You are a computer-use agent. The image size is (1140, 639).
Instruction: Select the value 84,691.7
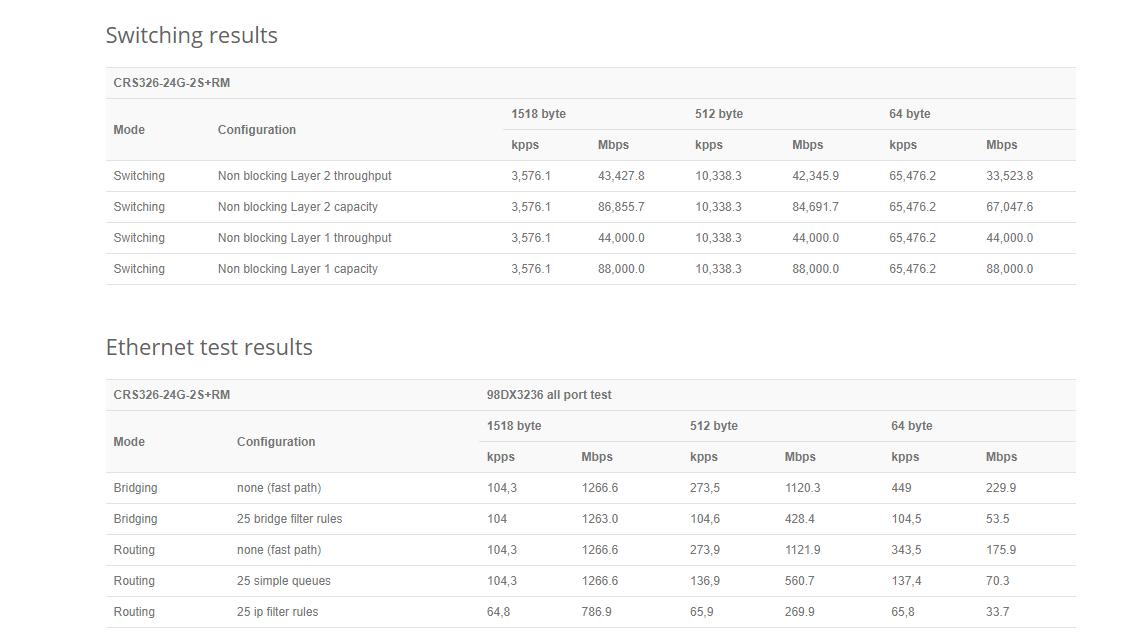pos(815,207)
